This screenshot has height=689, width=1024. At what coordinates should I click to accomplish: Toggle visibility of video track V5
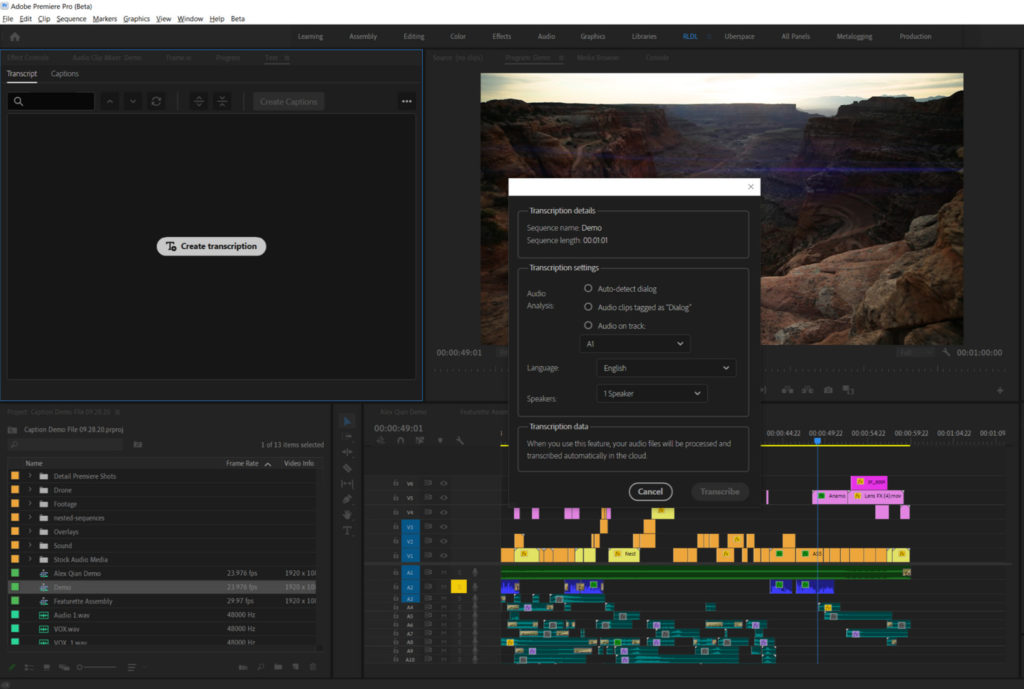coord(444,498)
